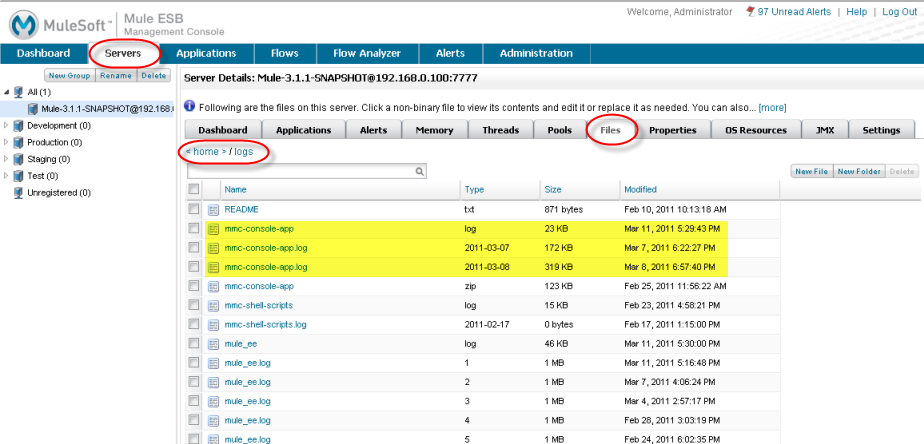Click the New File button

coord(811,172)
